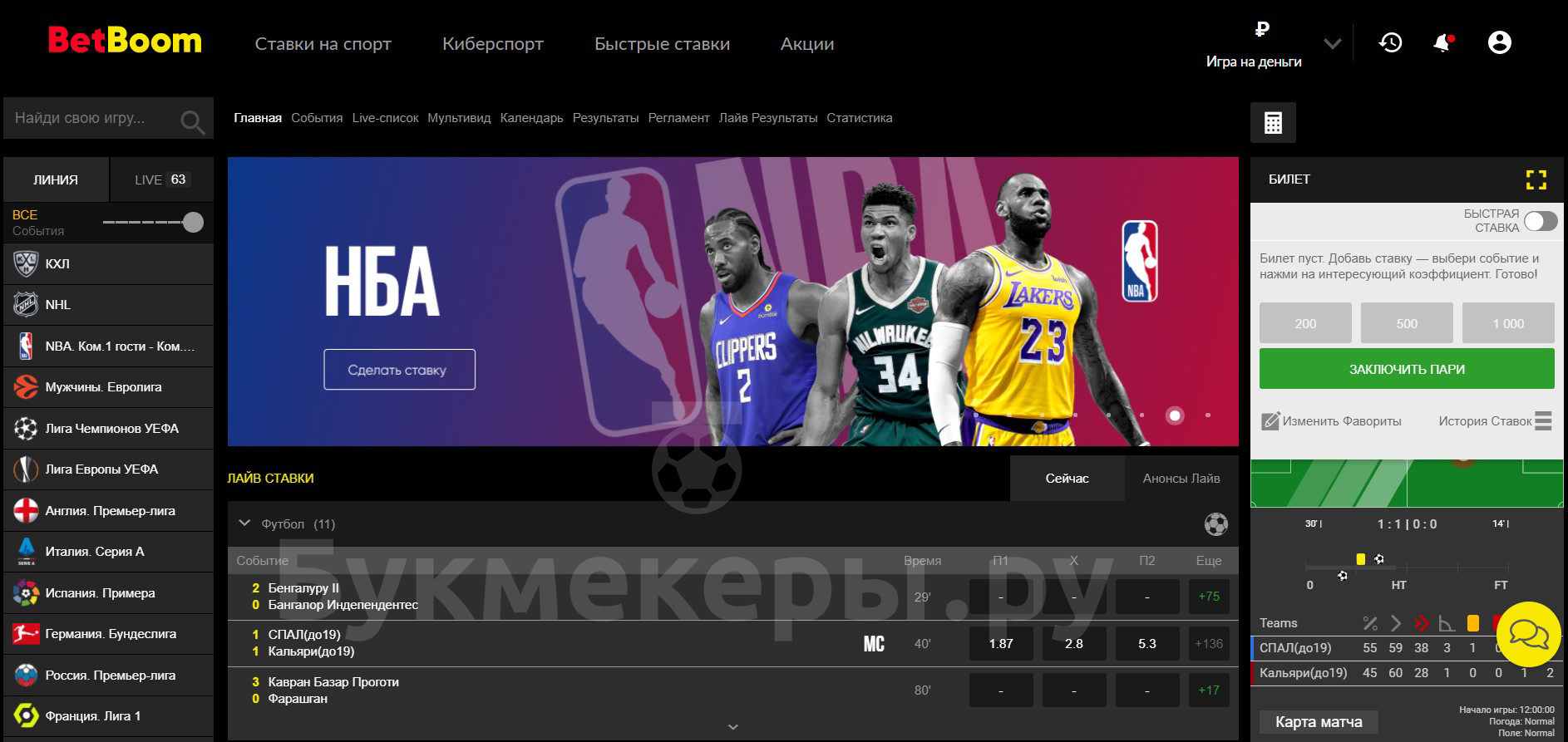Open the Регламент link
Viewport: 1568px width, 742px height.
tap(679, 118)
